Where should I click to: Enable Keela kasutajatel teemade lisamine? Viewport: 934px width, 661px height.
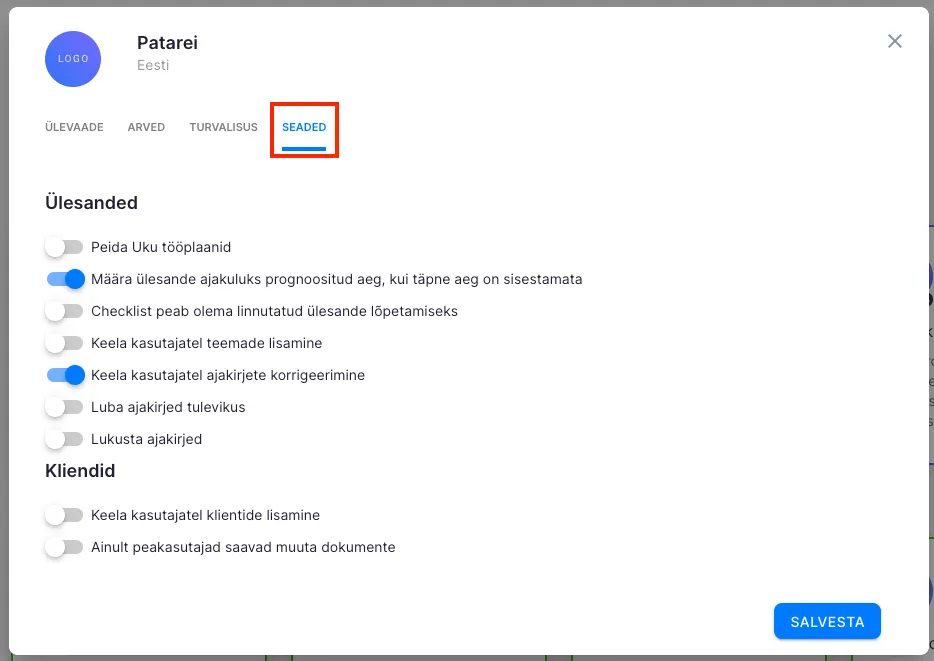[x=64, y=343]
